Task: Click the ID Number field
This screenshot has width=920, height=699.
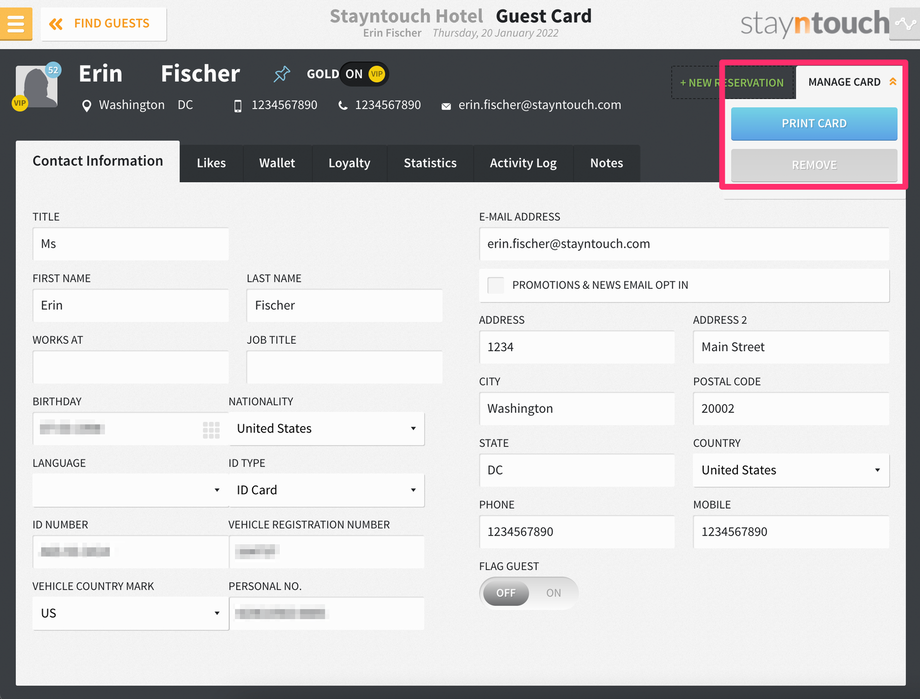Action: (130, 552)
